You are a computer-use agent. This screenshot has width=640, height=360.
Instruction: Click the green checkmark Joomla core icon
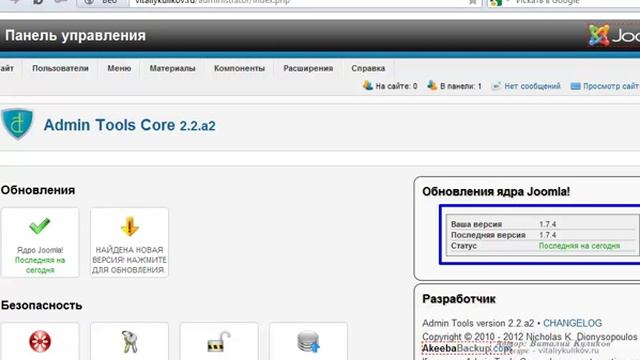pyautogui.click(x=40, y=226)
